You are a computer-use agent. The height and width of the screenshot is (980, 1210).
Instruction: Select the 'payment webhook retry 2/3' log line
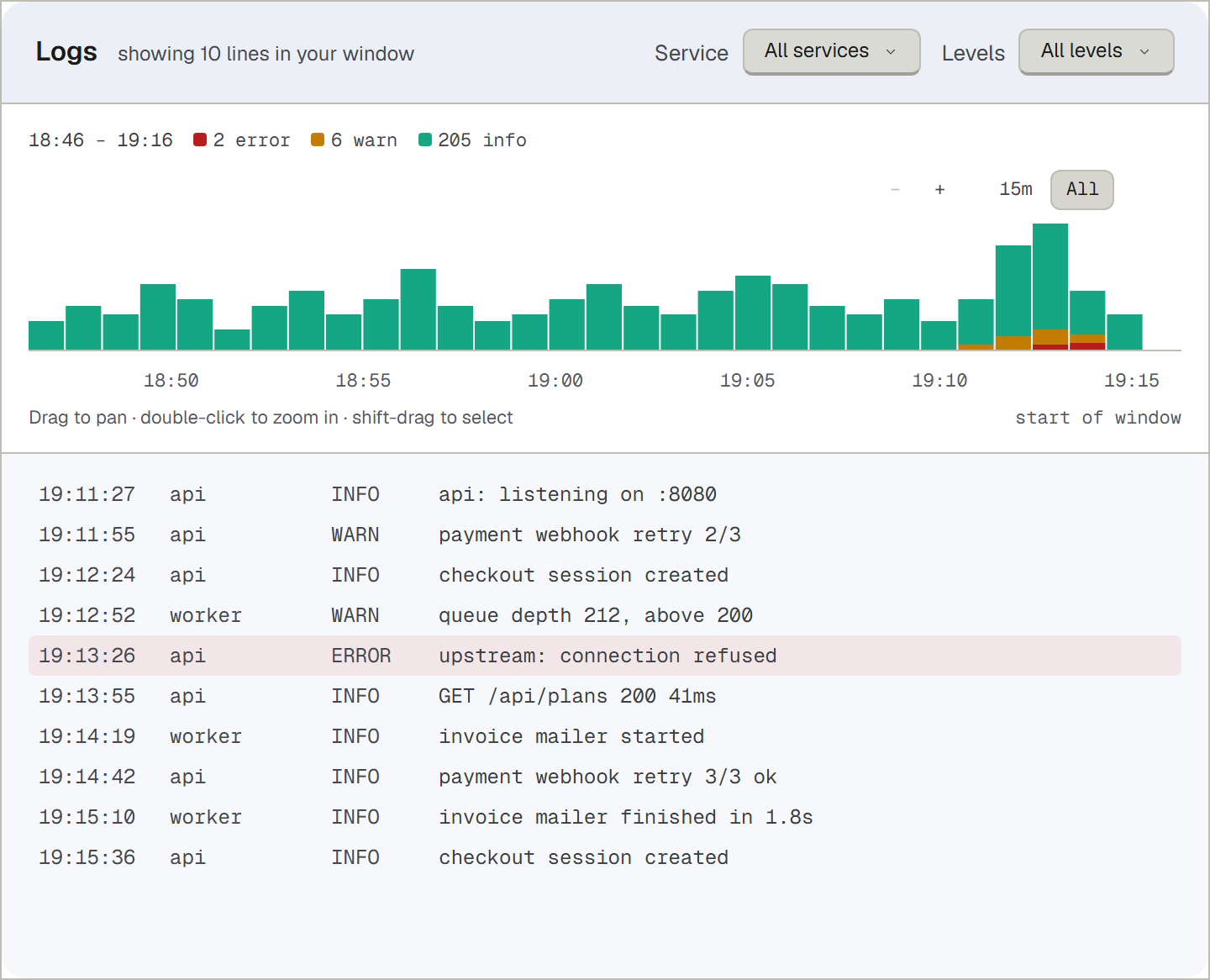605,535
